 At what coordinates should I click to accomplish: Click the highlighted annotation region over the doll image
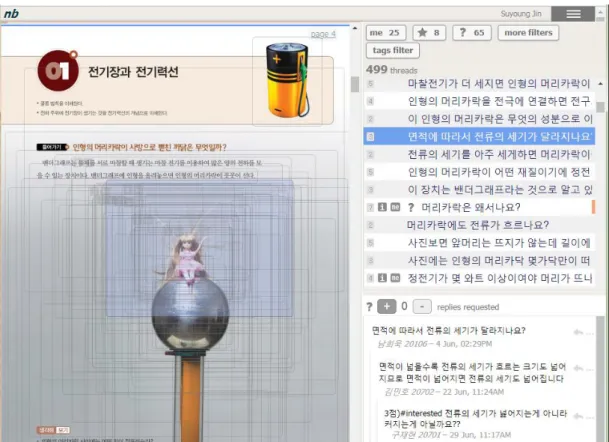[x=199, y=249]
